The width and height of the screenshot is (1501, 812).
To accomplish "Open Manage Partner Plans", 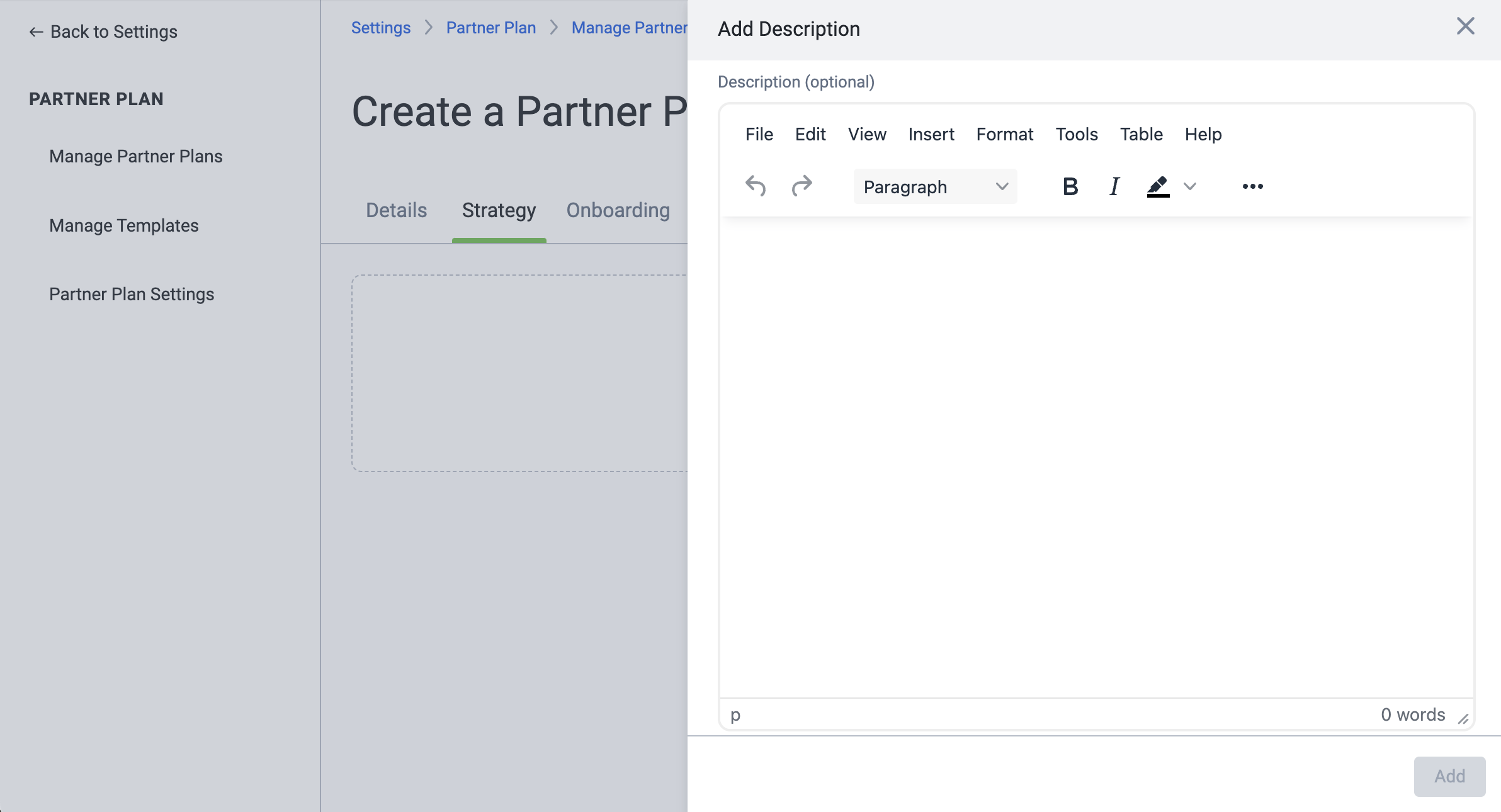I will (136, 156).
